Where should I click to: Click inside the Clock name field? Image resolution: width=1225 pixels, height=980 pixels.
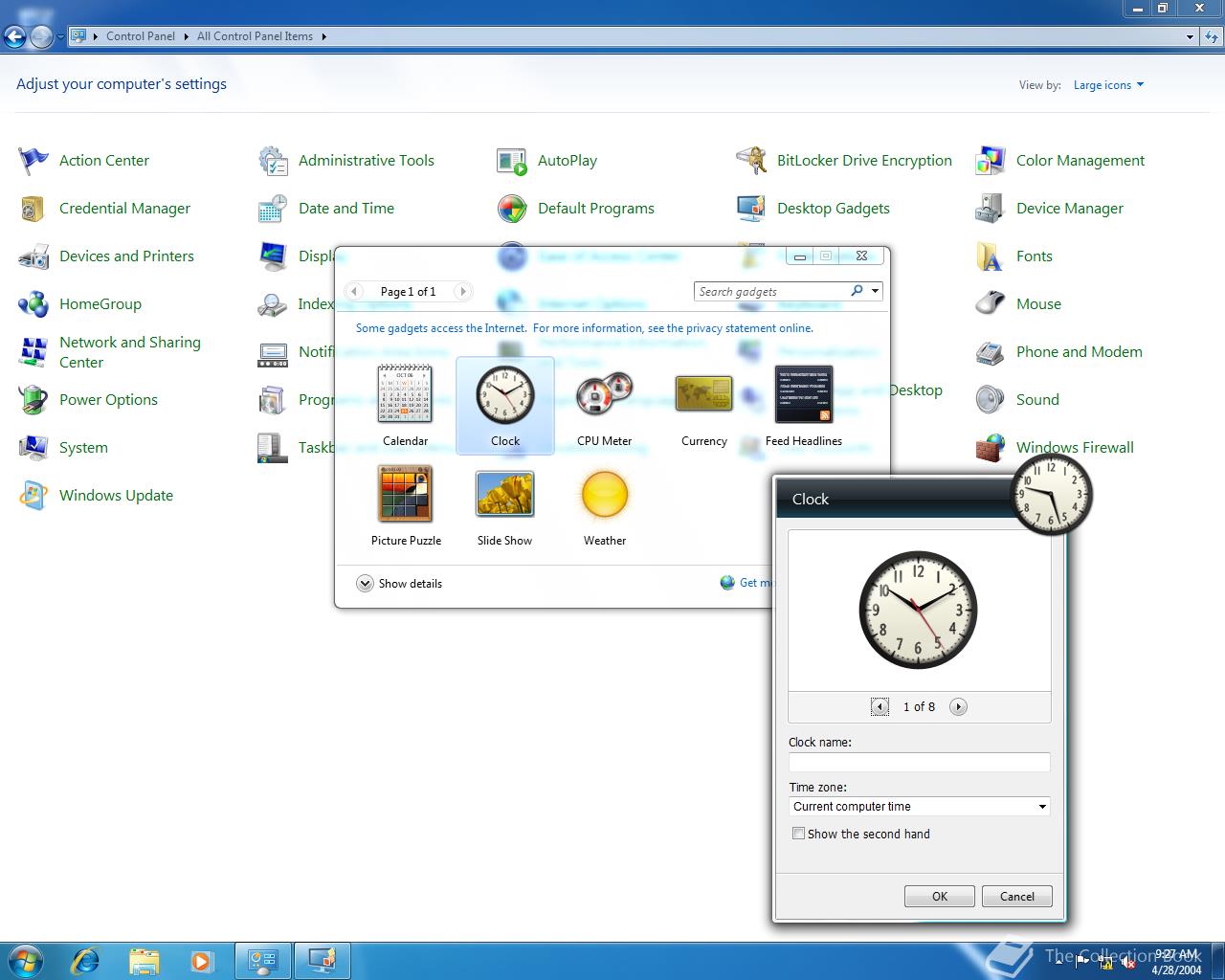pyautogui.click(x=919, y=762)
